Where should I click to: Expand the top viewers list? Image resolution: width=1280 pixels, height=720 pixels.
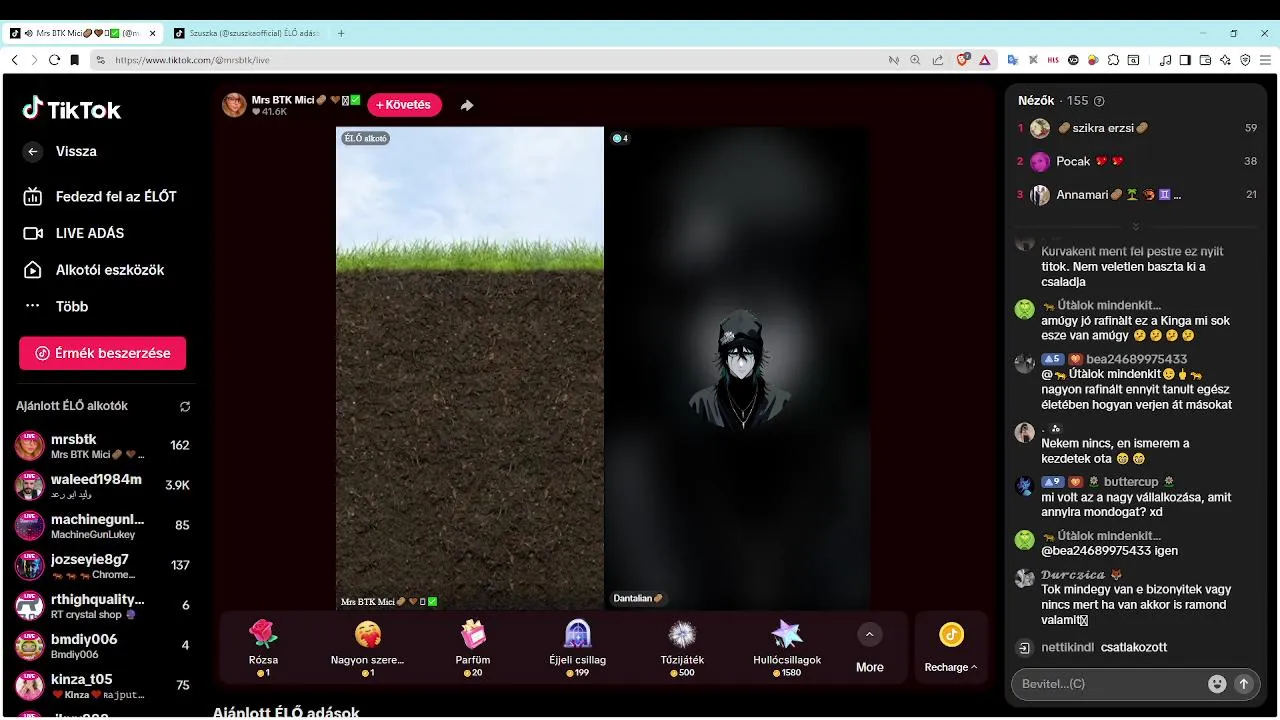[x=1135, y=227]
